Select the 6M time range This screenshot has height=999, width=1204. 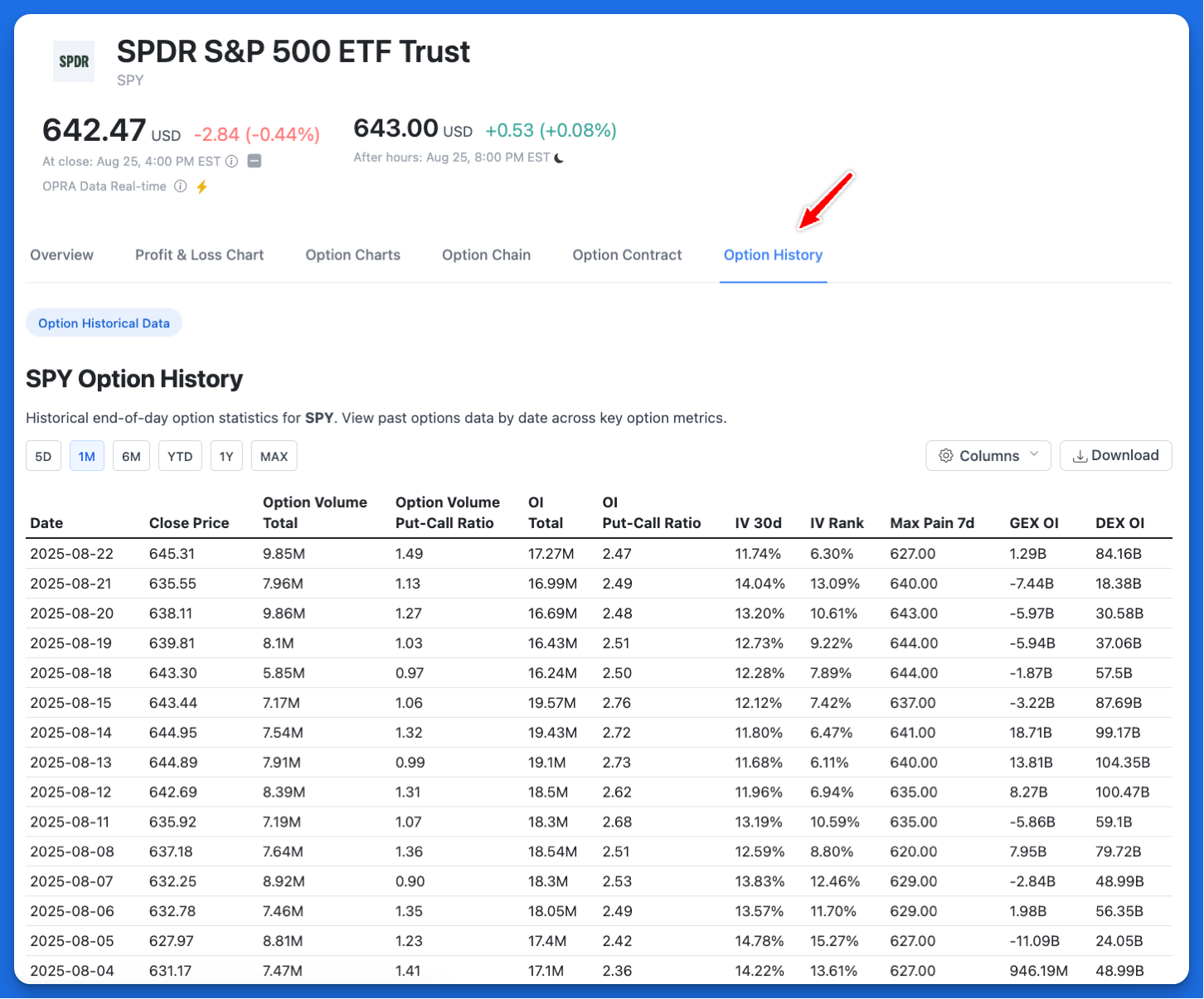coord(131,456)
